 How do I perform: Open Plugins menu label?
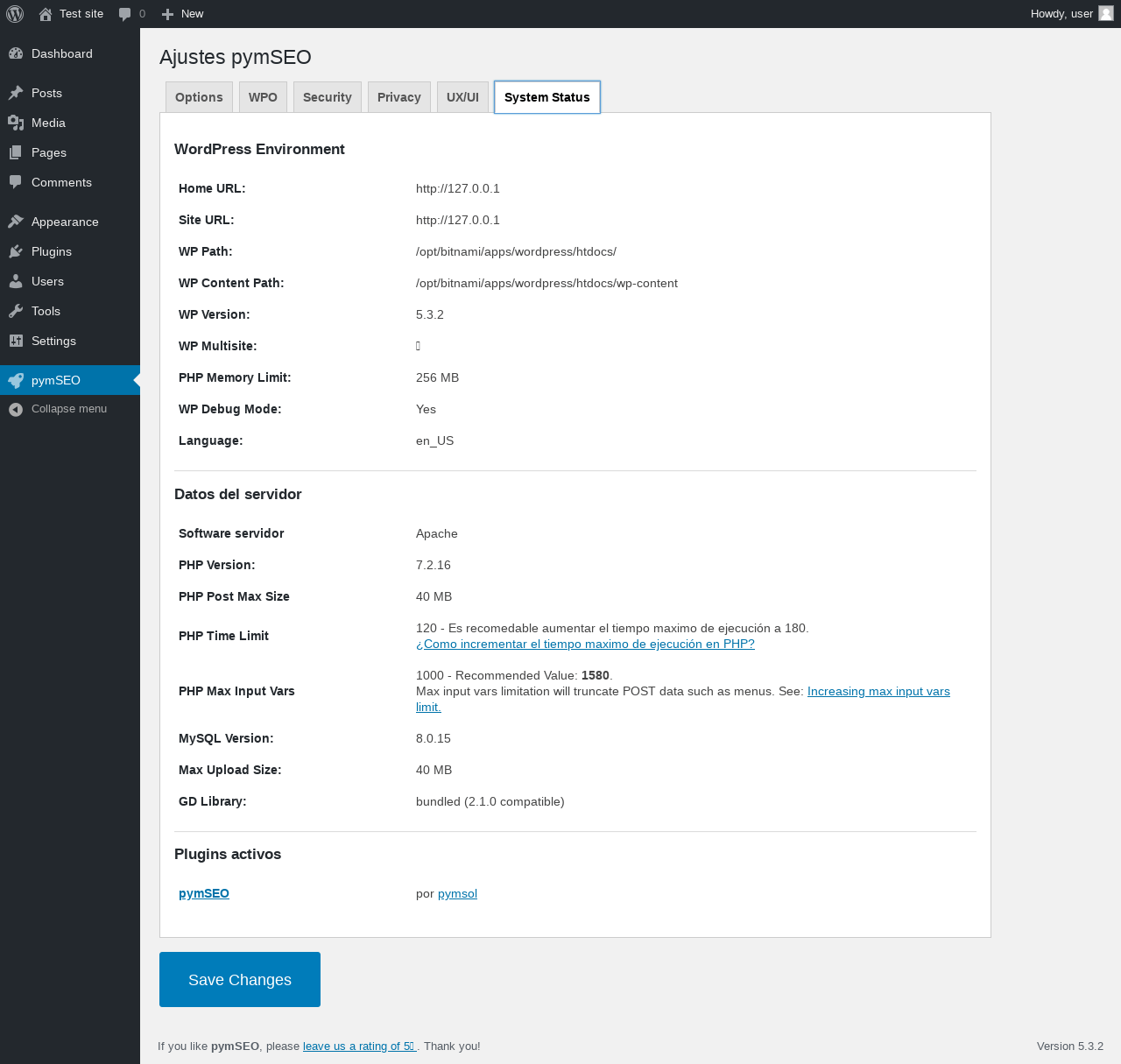[x=52, y=251]
